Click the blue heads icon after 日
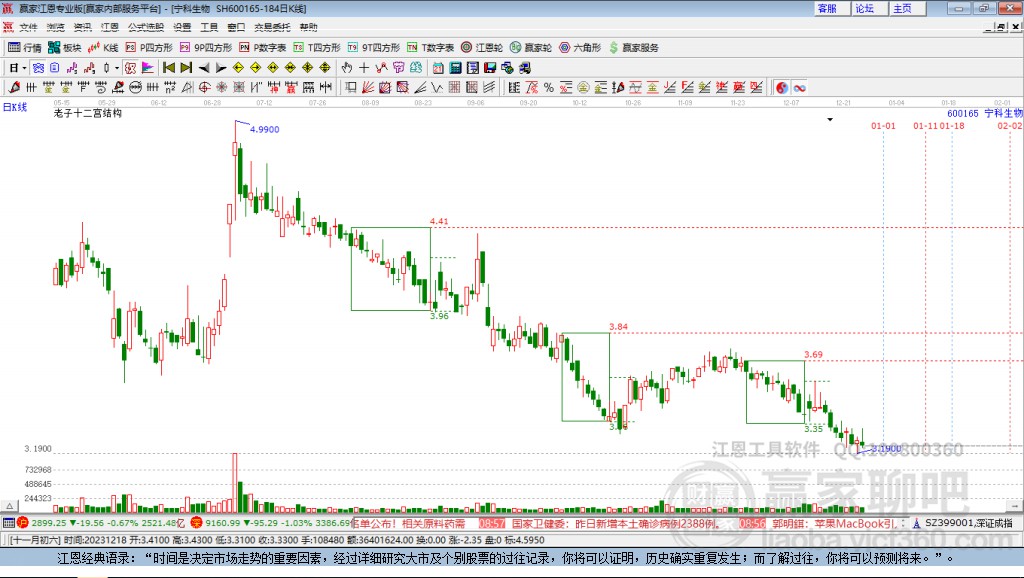 coord(38,68)
